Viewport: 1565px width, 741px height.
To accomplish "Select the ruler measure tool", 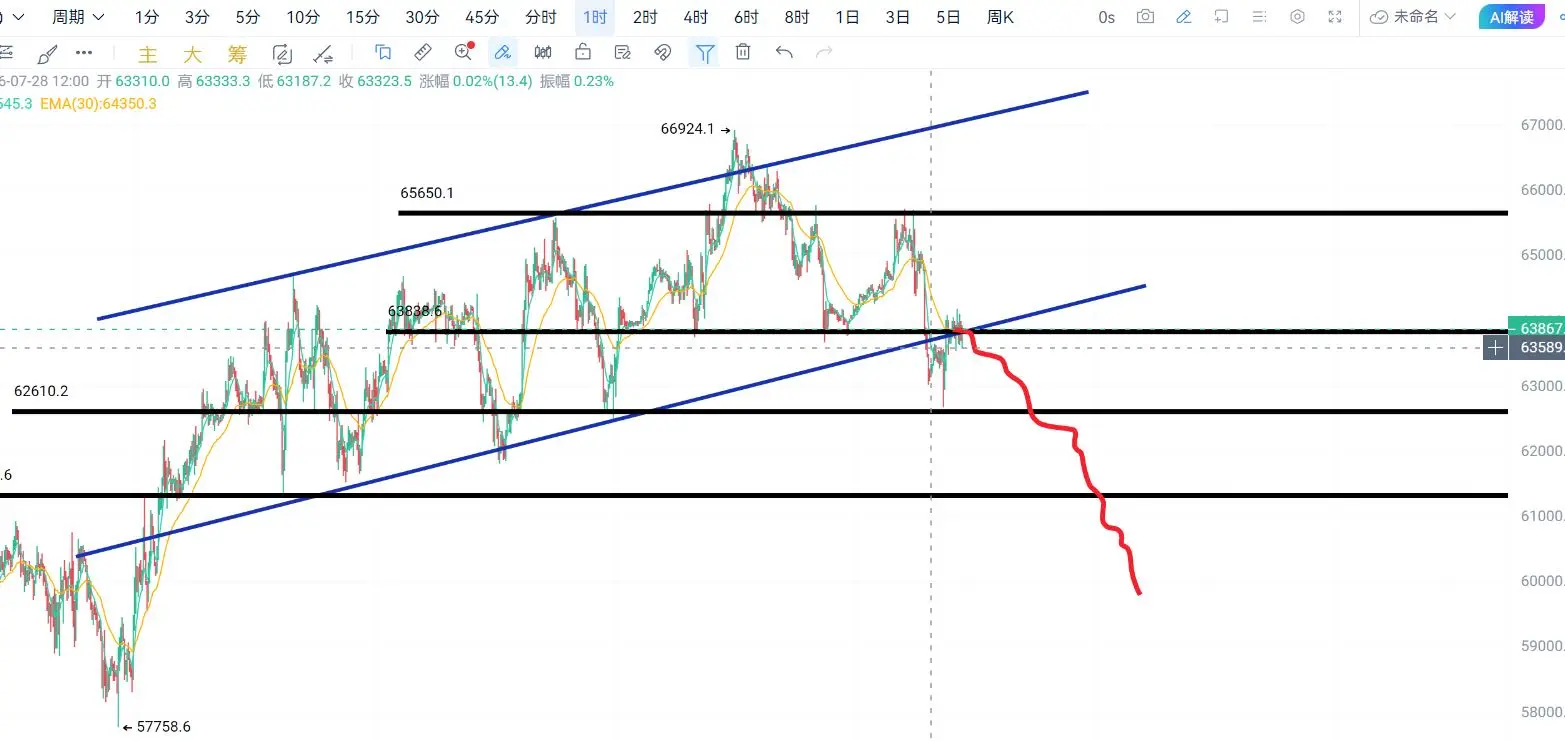I will click(x=423, y=53).
